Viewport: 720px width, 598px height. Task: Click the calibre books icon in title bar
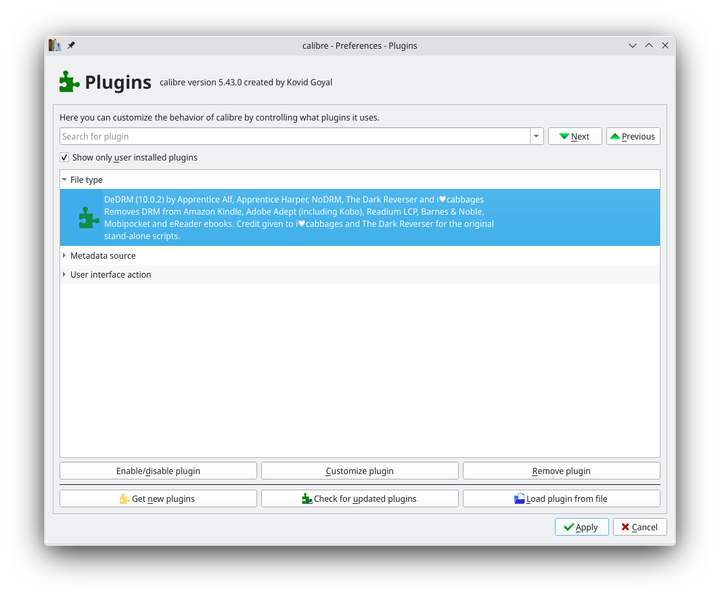(x=55, y=45)
